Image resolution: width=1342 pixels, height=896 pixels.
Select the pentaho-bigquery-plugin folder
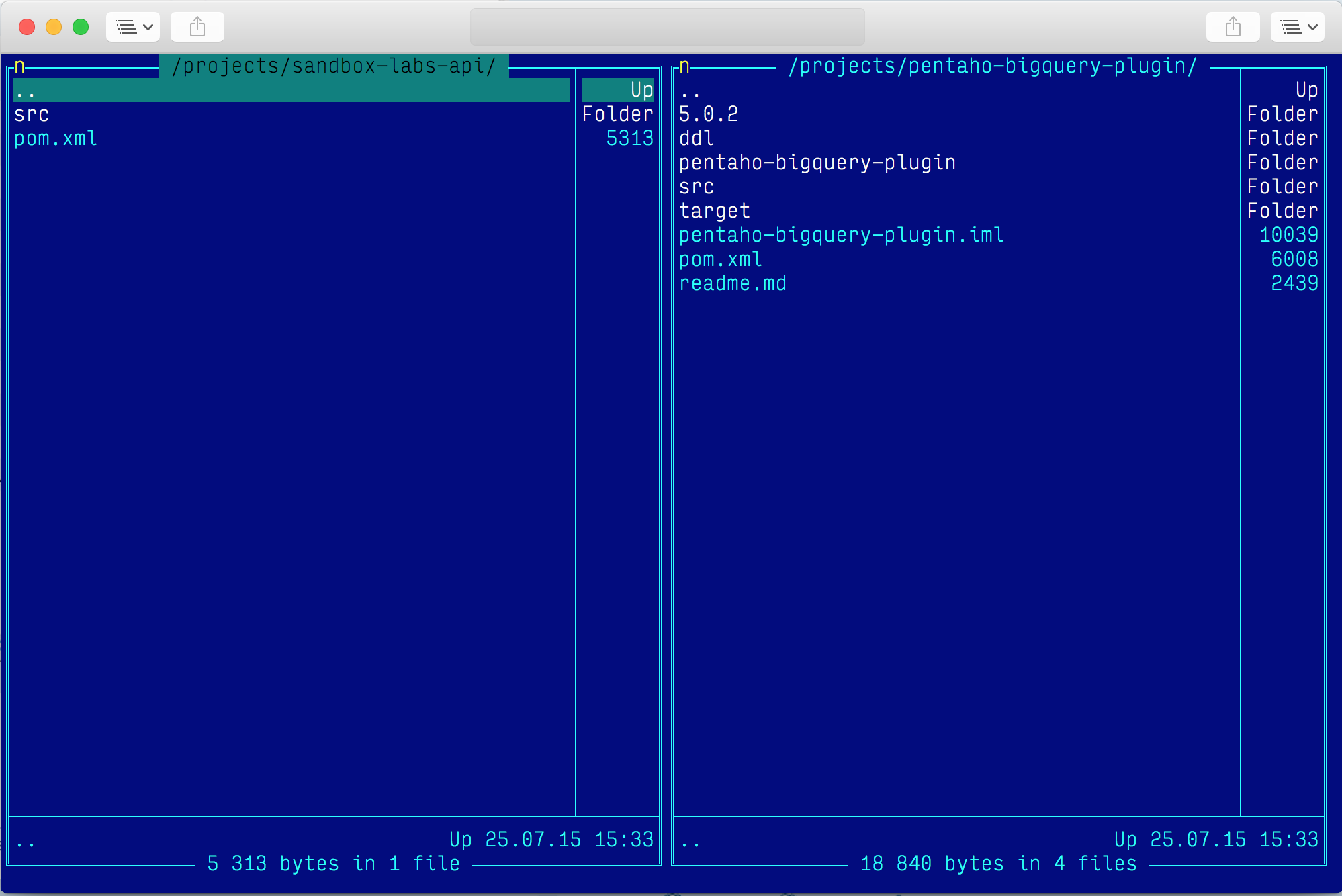click(817, 163)
